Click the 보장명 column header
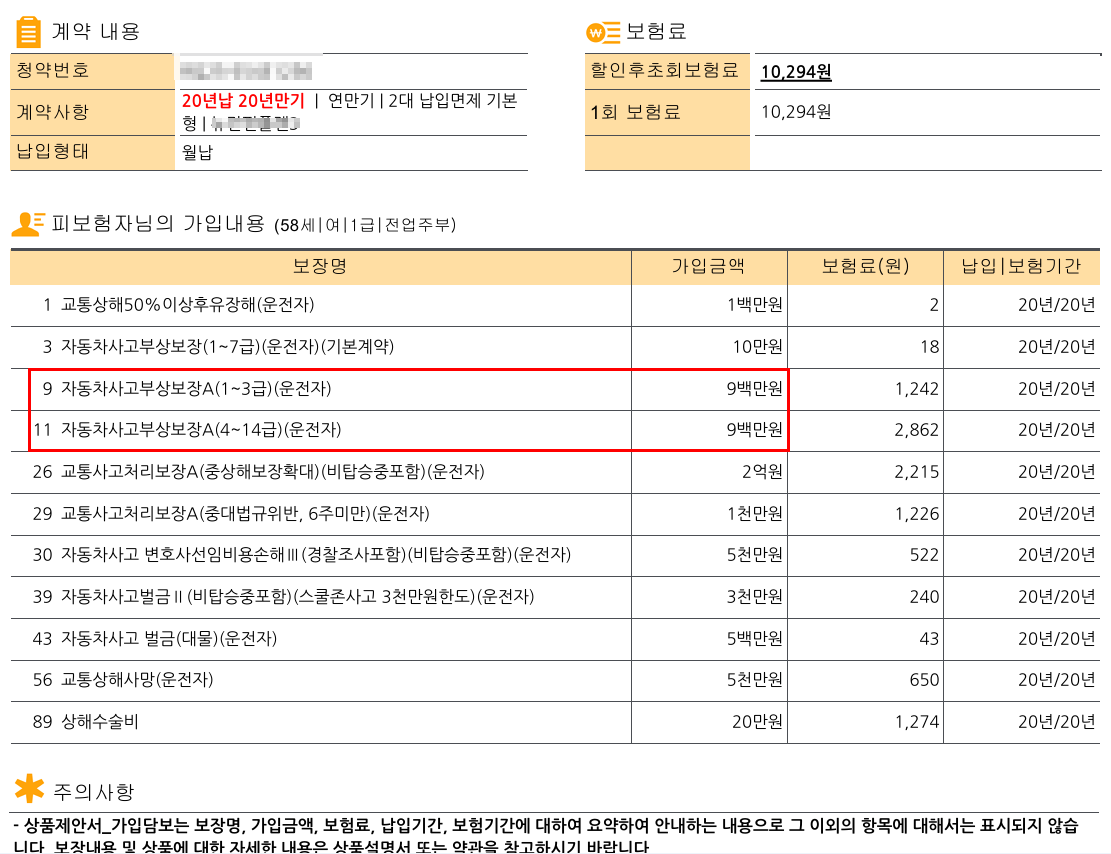1111x854 pixels. pos(320,266)
